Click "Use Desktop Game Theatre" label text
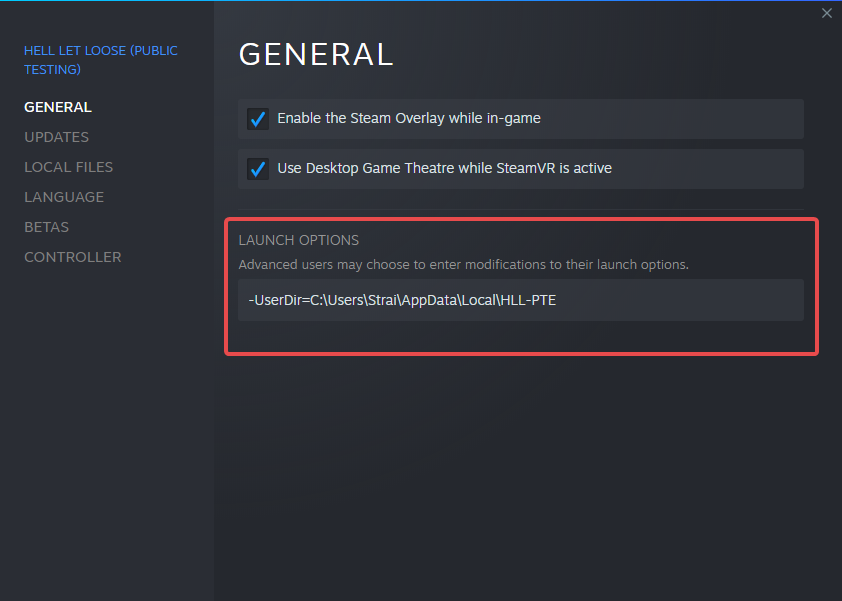 pyautogui.click(x=444, y=169)
